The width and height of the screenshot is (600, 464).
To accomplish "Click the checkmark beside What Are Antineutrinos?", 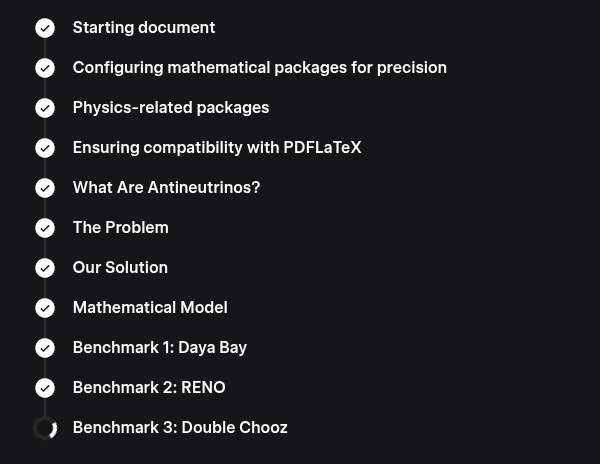I will coord(45,188).
